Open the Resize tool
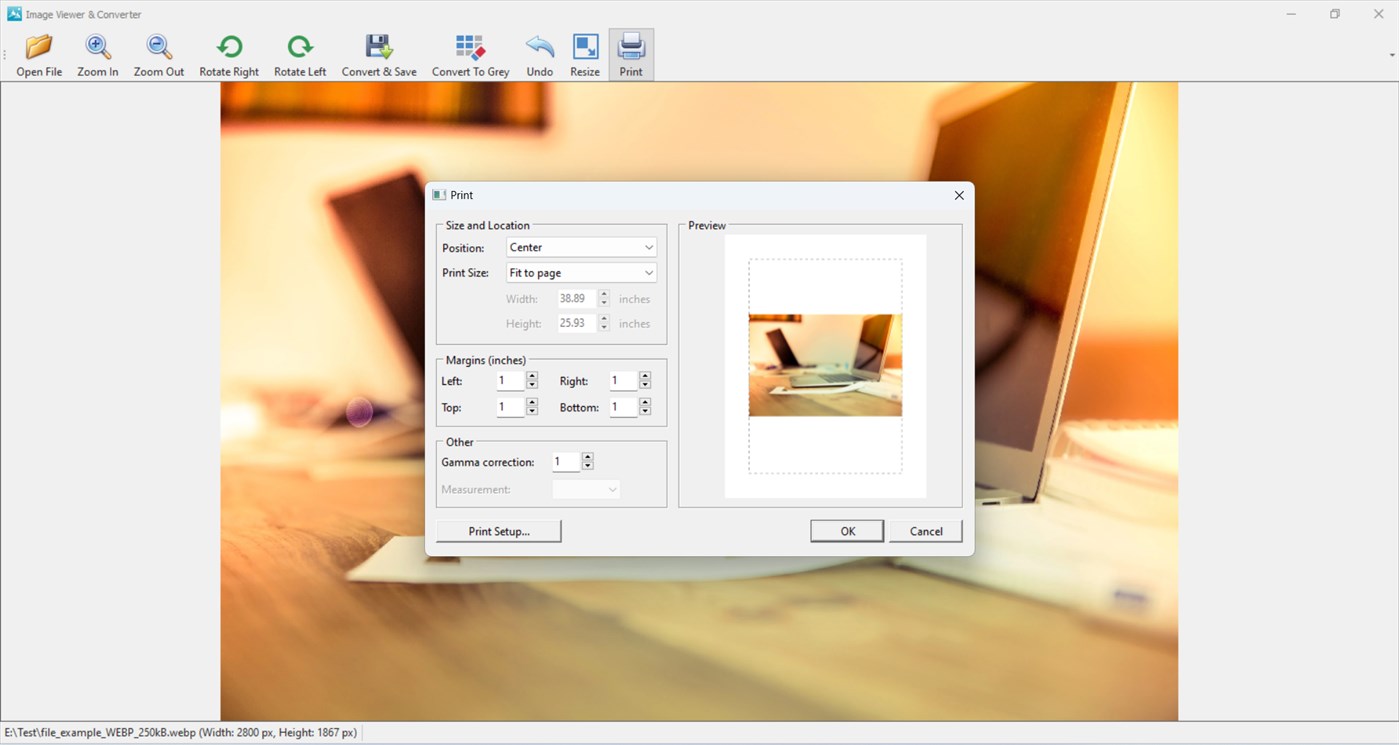 [585, 53]
